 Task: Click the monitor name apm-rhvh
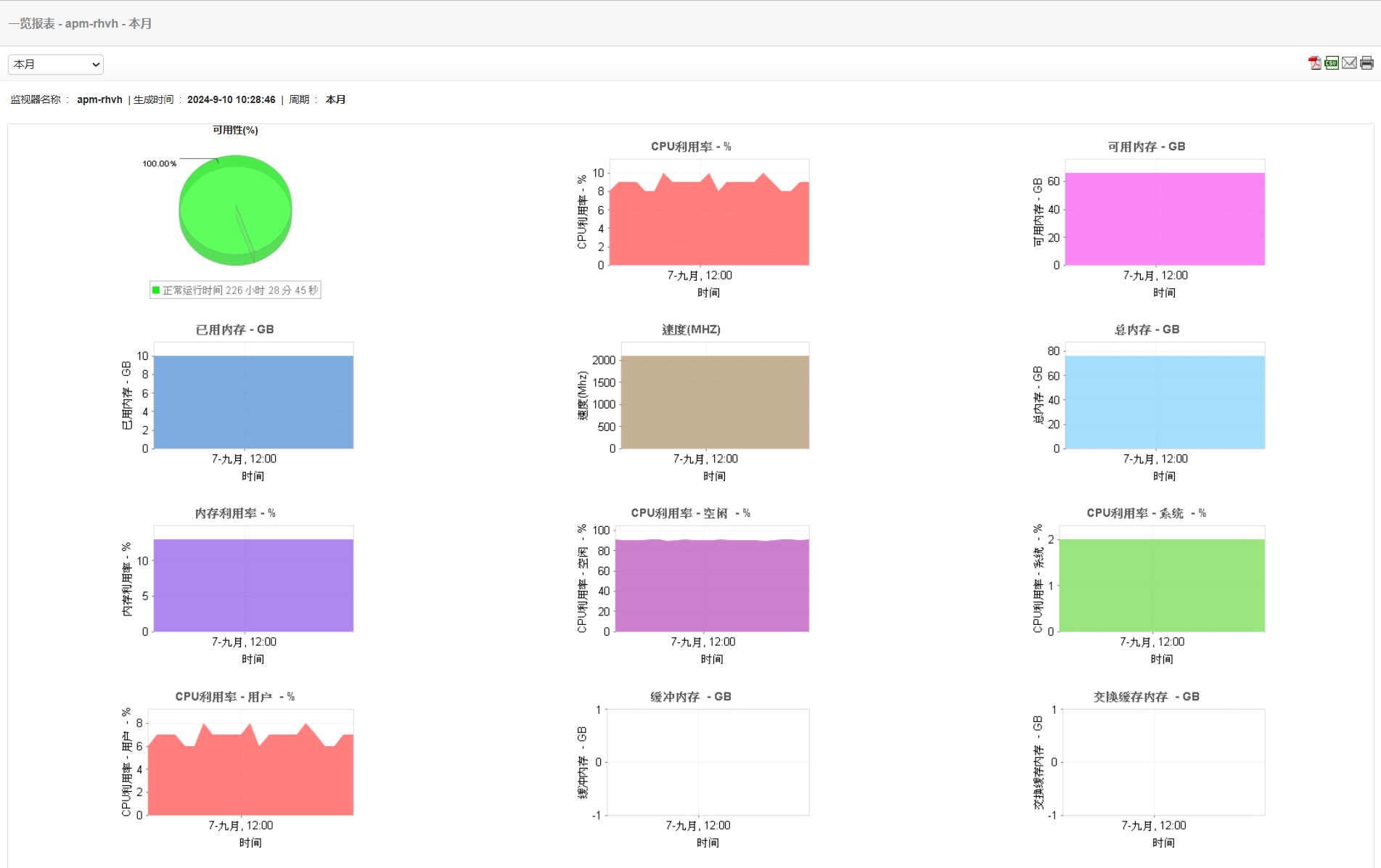point(99,99)
